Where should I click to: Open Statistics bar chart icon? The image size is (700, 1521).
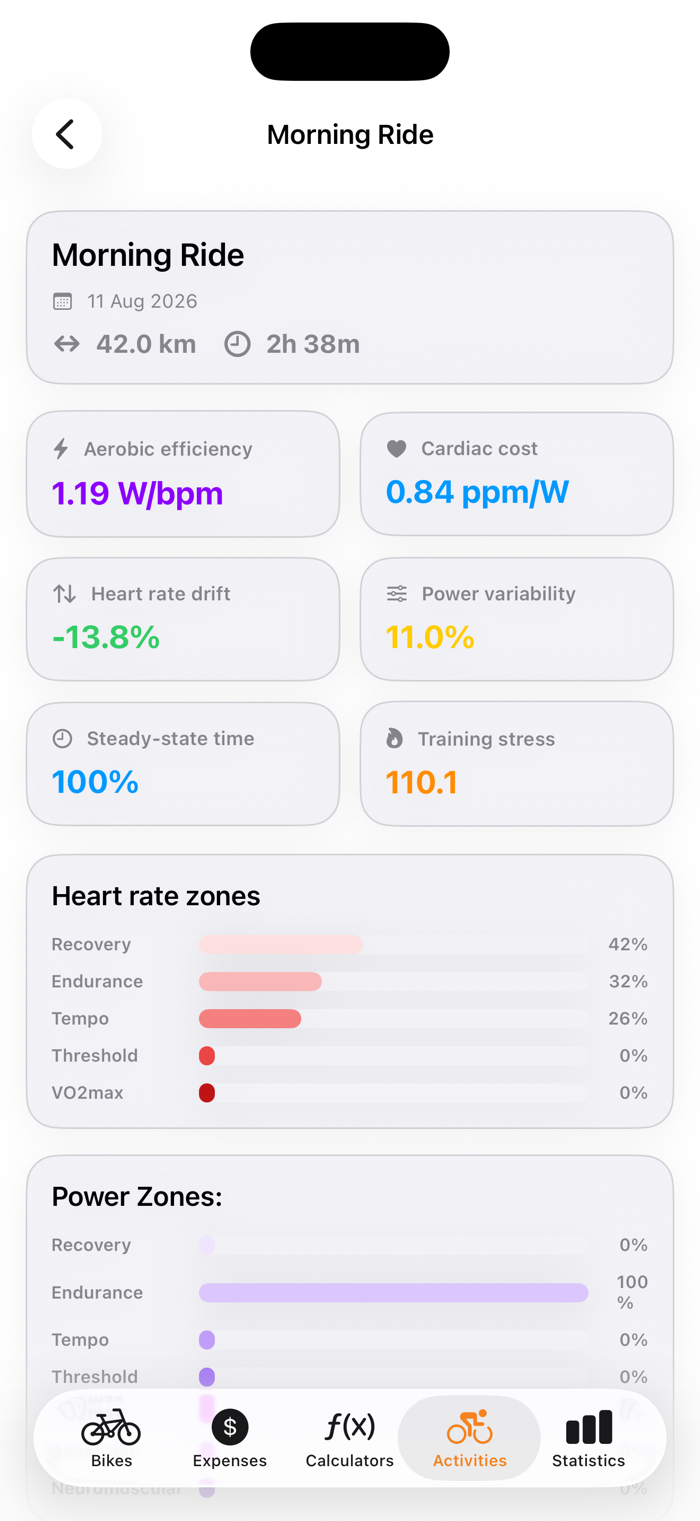589,1428
